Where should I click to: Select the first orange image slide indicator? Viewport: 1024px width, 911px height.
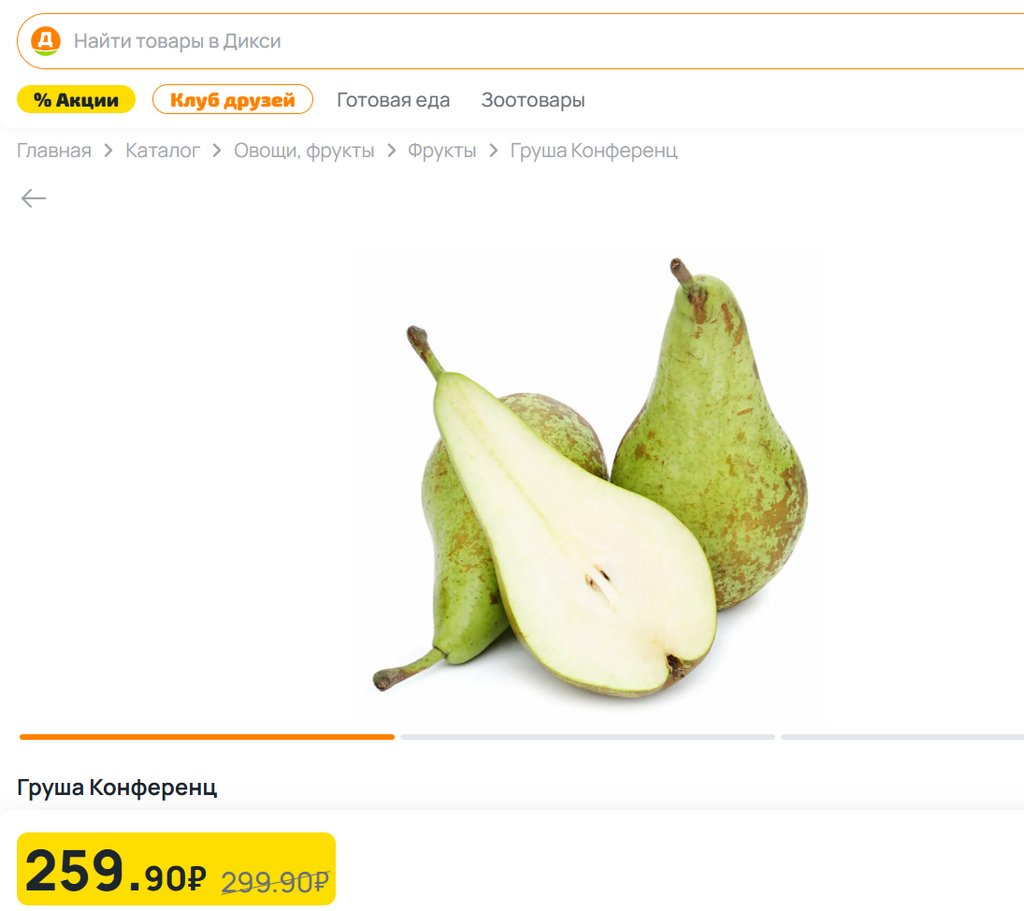coord(207,737)
